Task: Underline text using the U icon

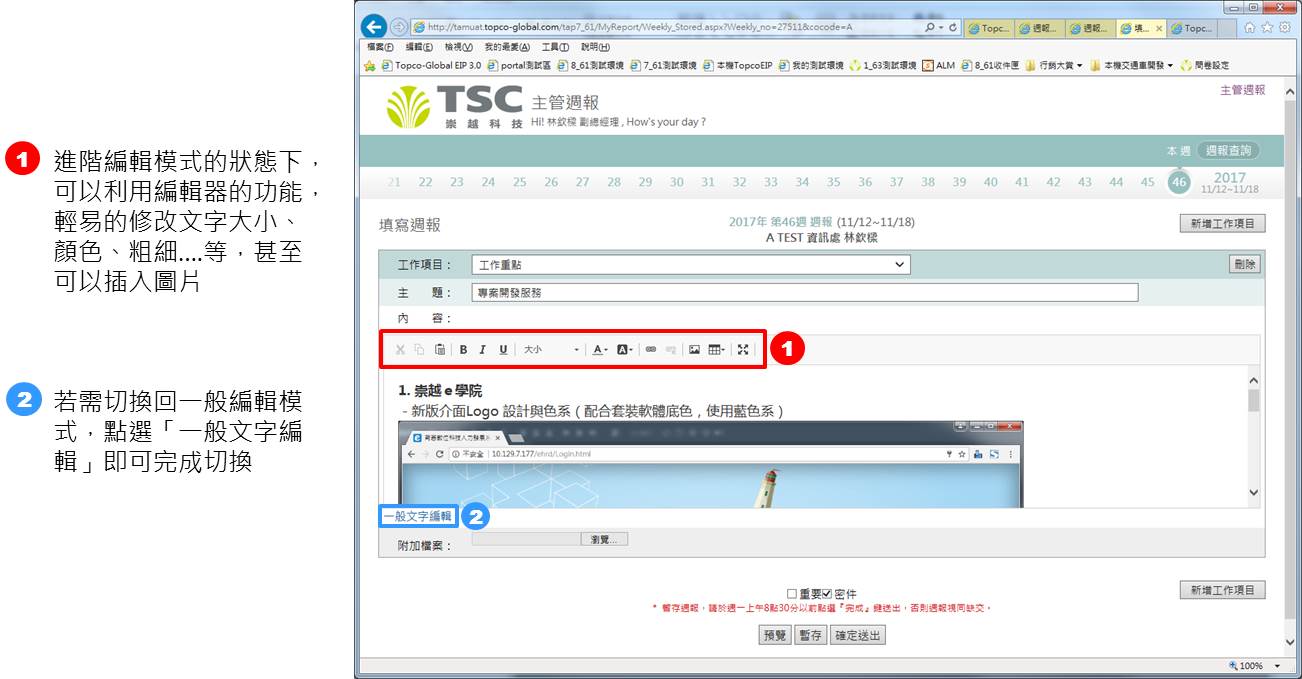Action: tap(503, 350)
